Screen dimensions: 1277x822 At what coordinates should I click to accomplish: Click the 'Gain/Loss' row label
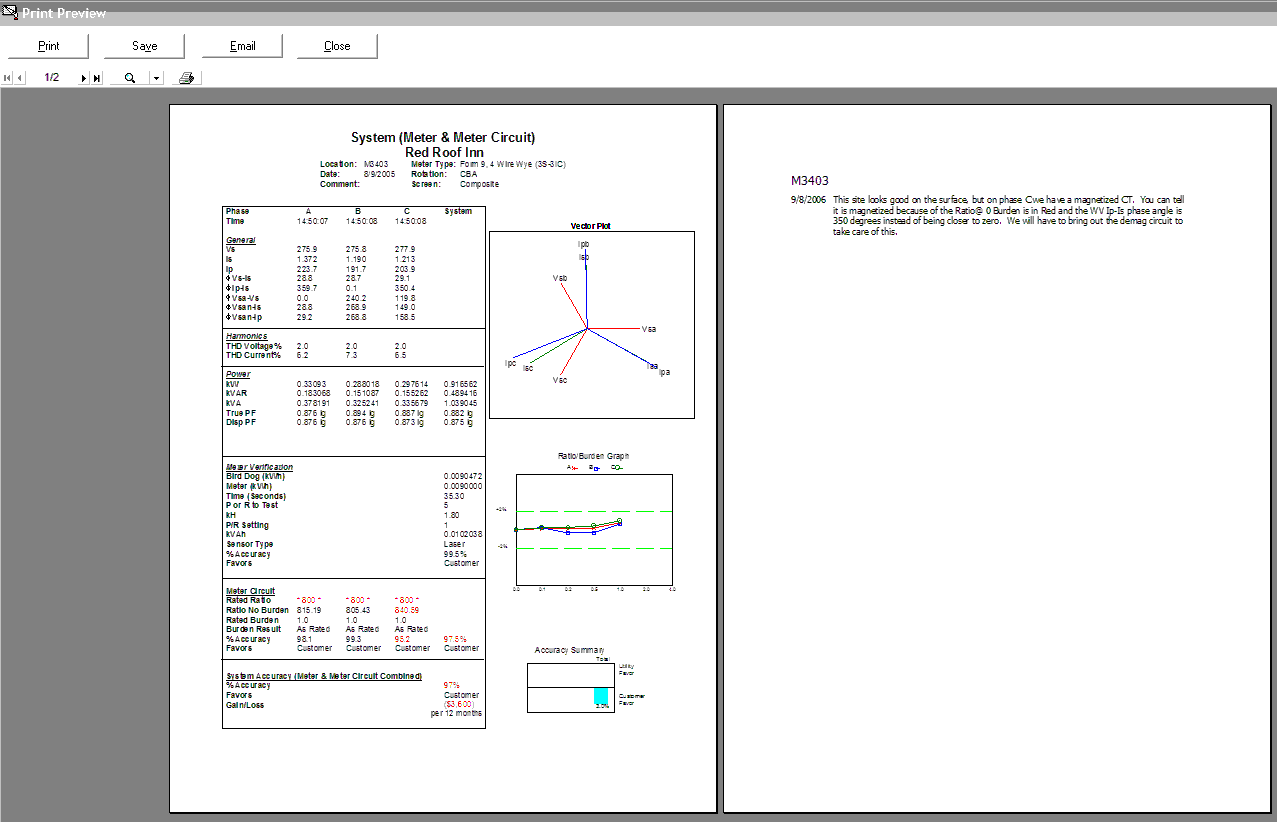247,705
